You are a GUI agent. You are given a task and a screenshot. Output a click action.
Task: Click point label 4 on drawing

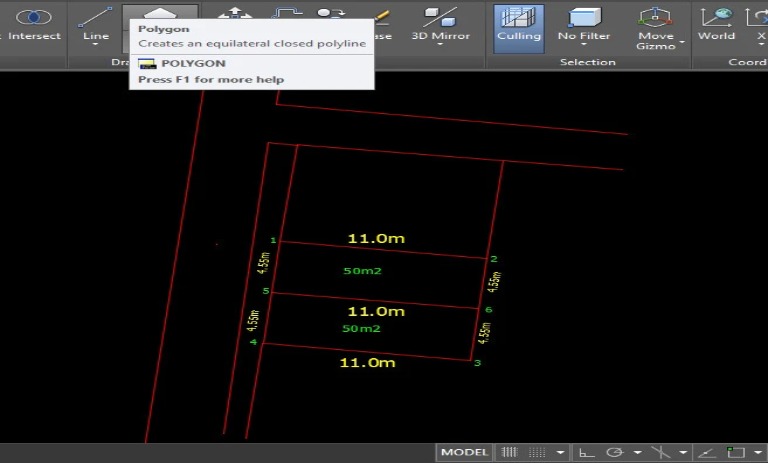pos(253,342)
